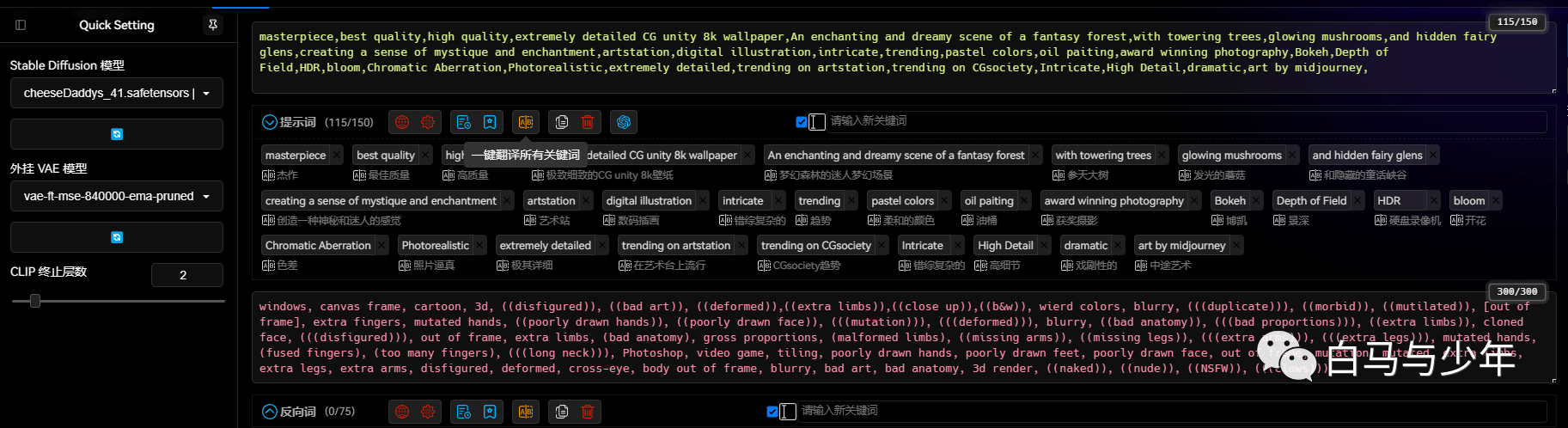1568x428 pixels.
Task: Select the High Detail tag
Action: point(1005,246)
